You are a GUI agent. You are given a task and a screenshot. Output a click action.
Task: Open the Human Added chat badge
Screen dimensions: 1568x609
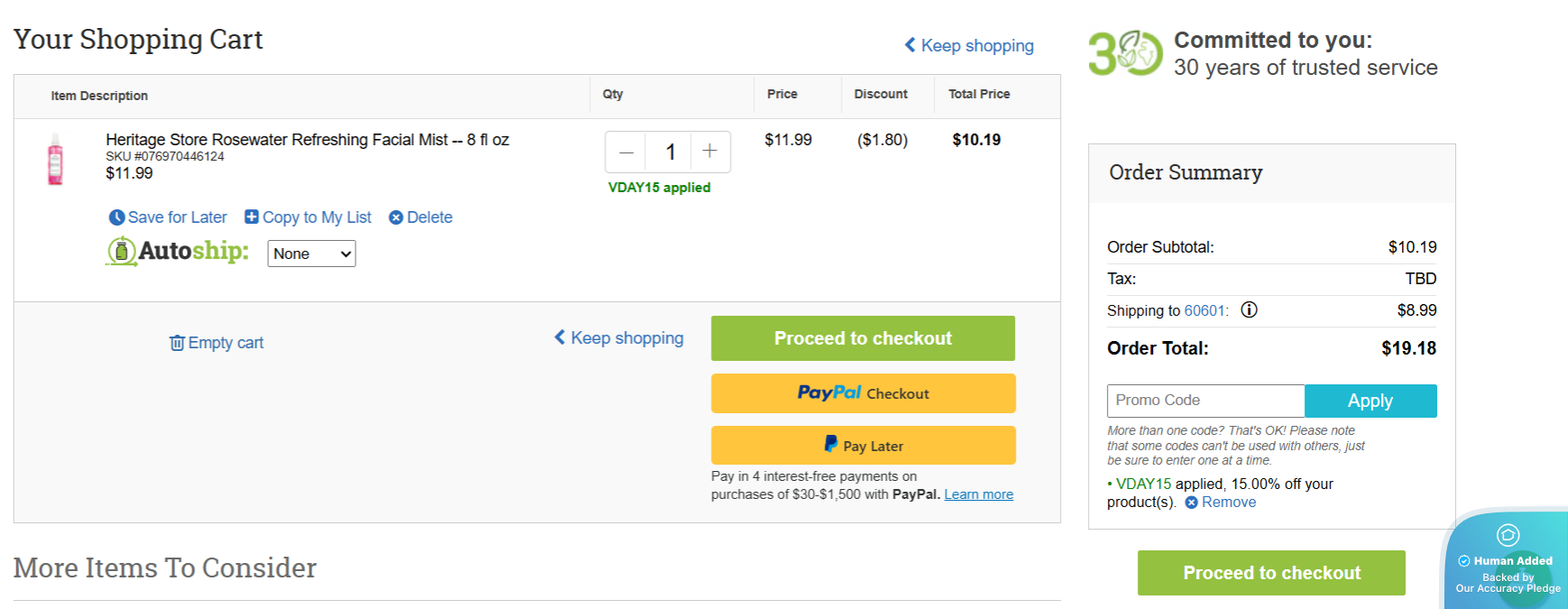pyautogui.click(x=1508, y=559)
